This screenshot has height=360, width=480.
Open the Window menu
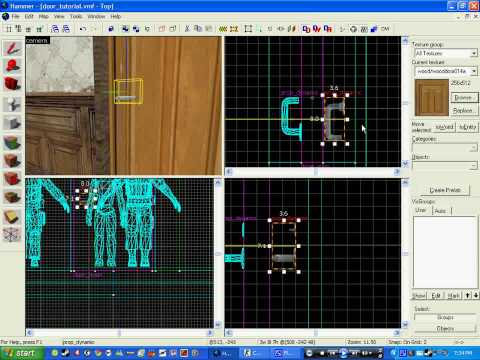pyautogui.click(x=96, y=16)
